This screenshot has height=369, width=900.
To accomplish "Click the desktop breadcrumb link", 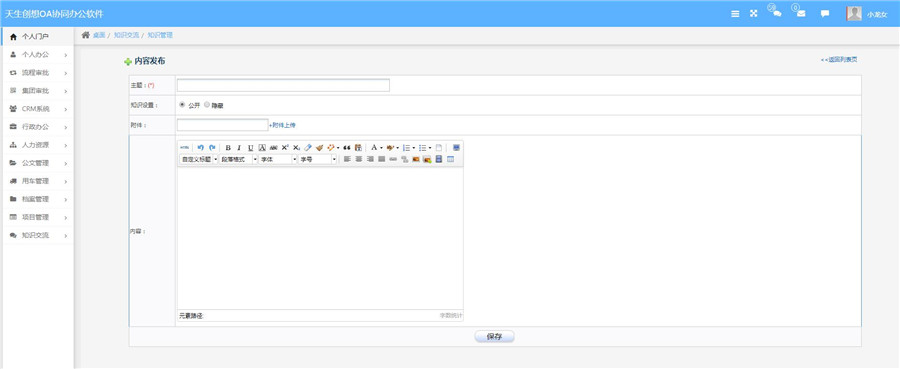I will click(x=99, y=35).
